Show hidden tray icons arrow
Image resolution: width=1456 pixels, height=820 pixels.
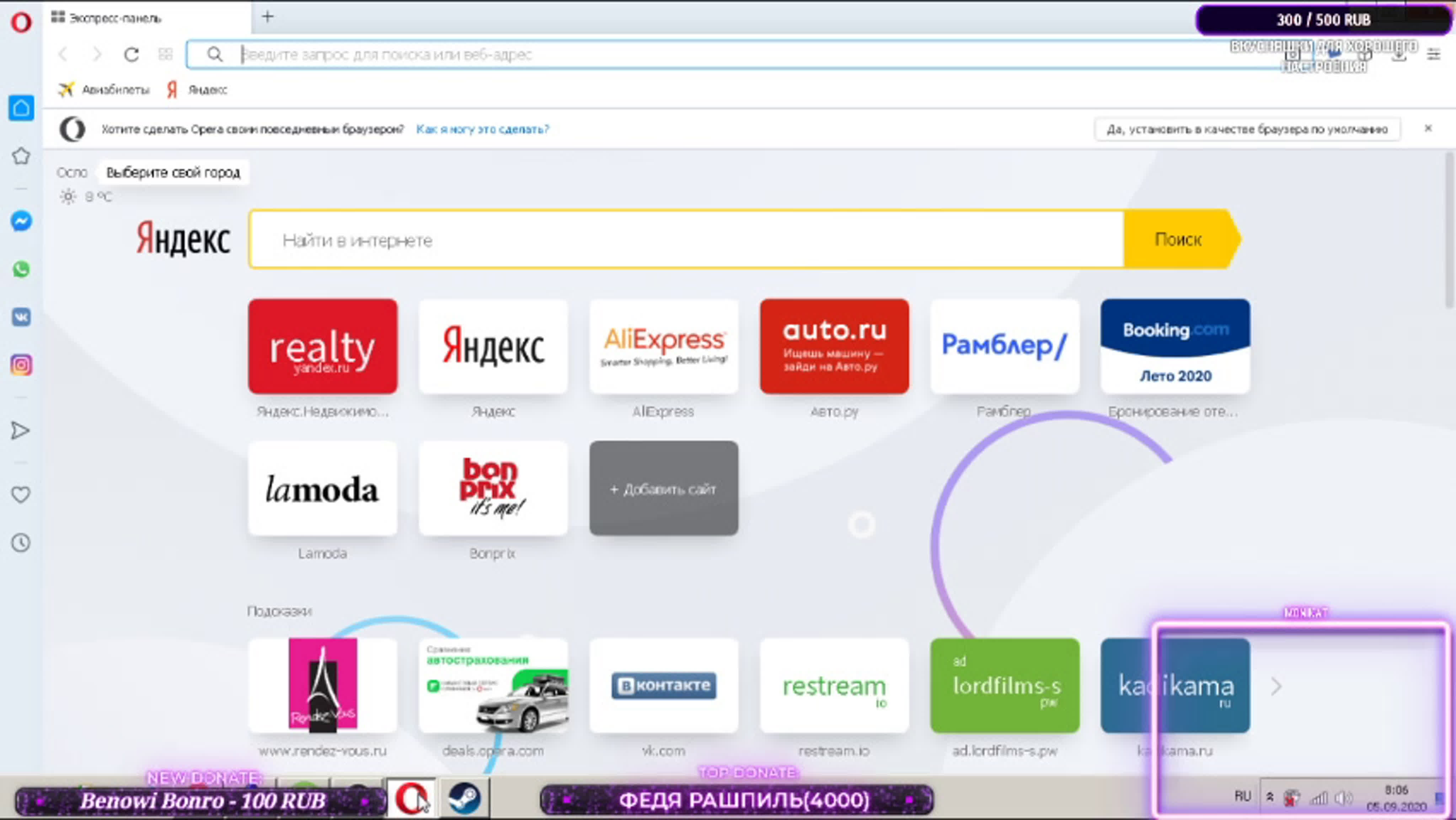[1270, 797]
